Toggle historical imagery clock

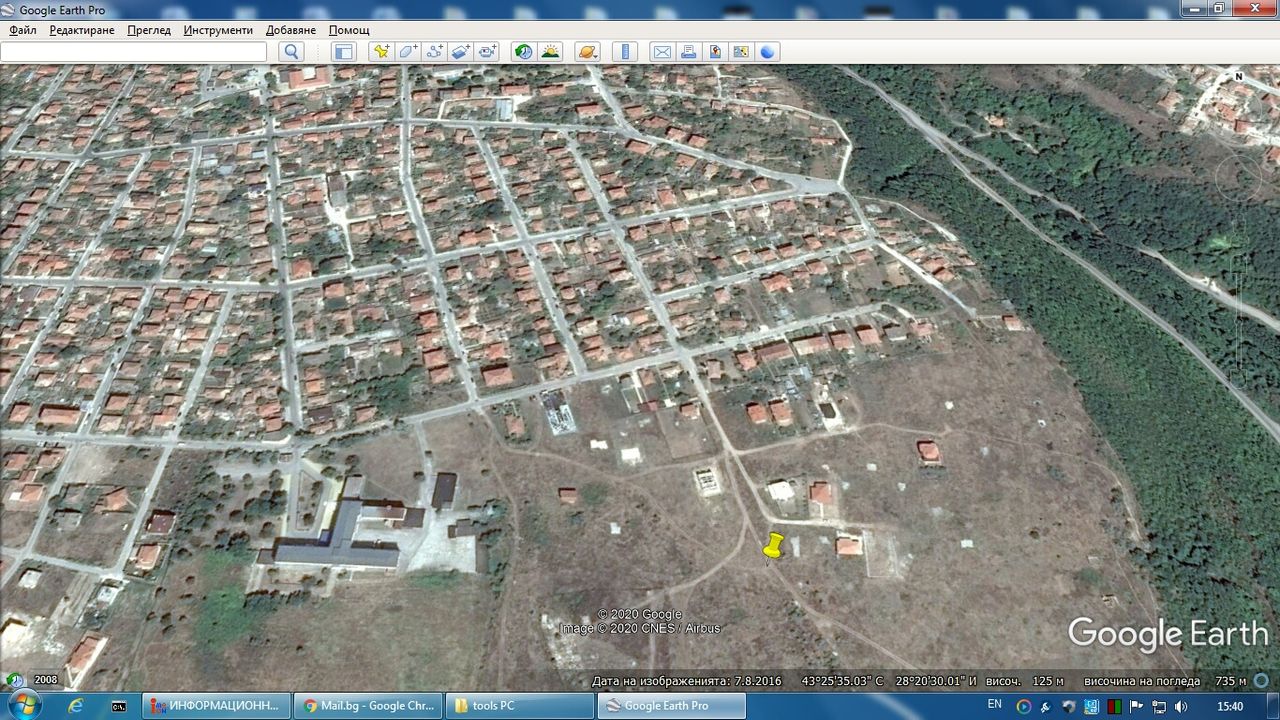[x=523, y=52]
